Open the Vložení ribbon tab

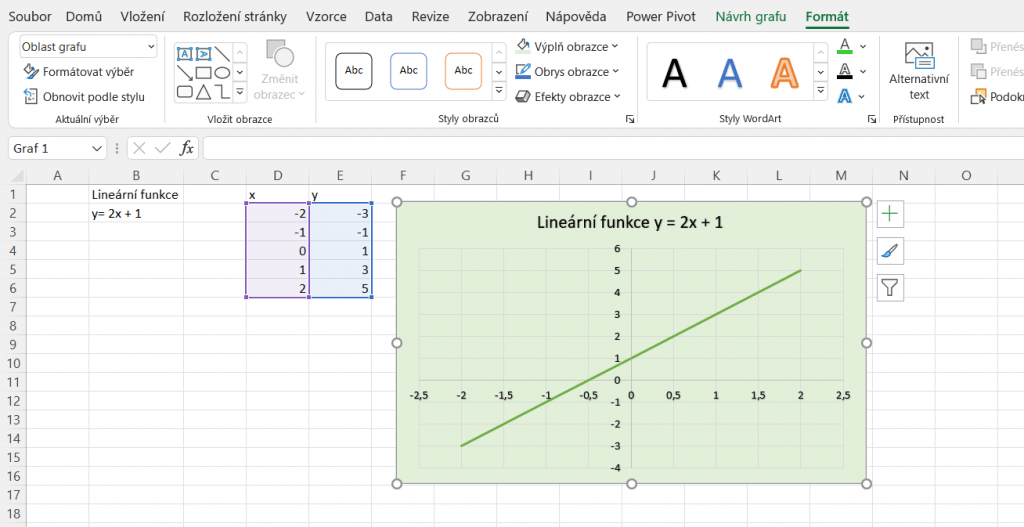point(143,16)
